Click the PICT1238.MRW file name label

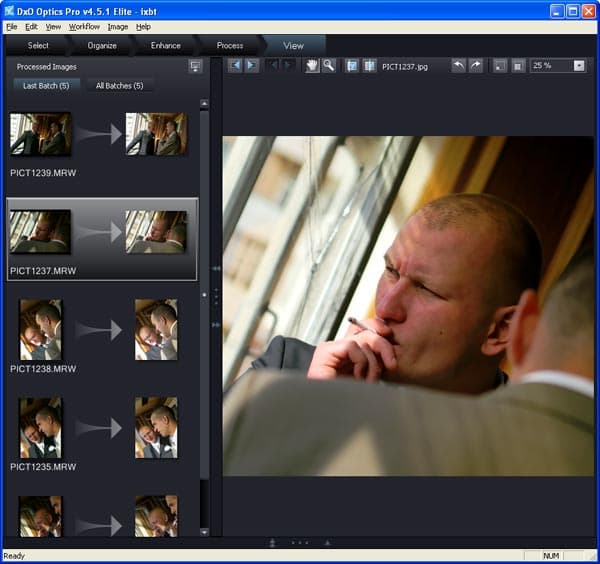tap(43, 369)
